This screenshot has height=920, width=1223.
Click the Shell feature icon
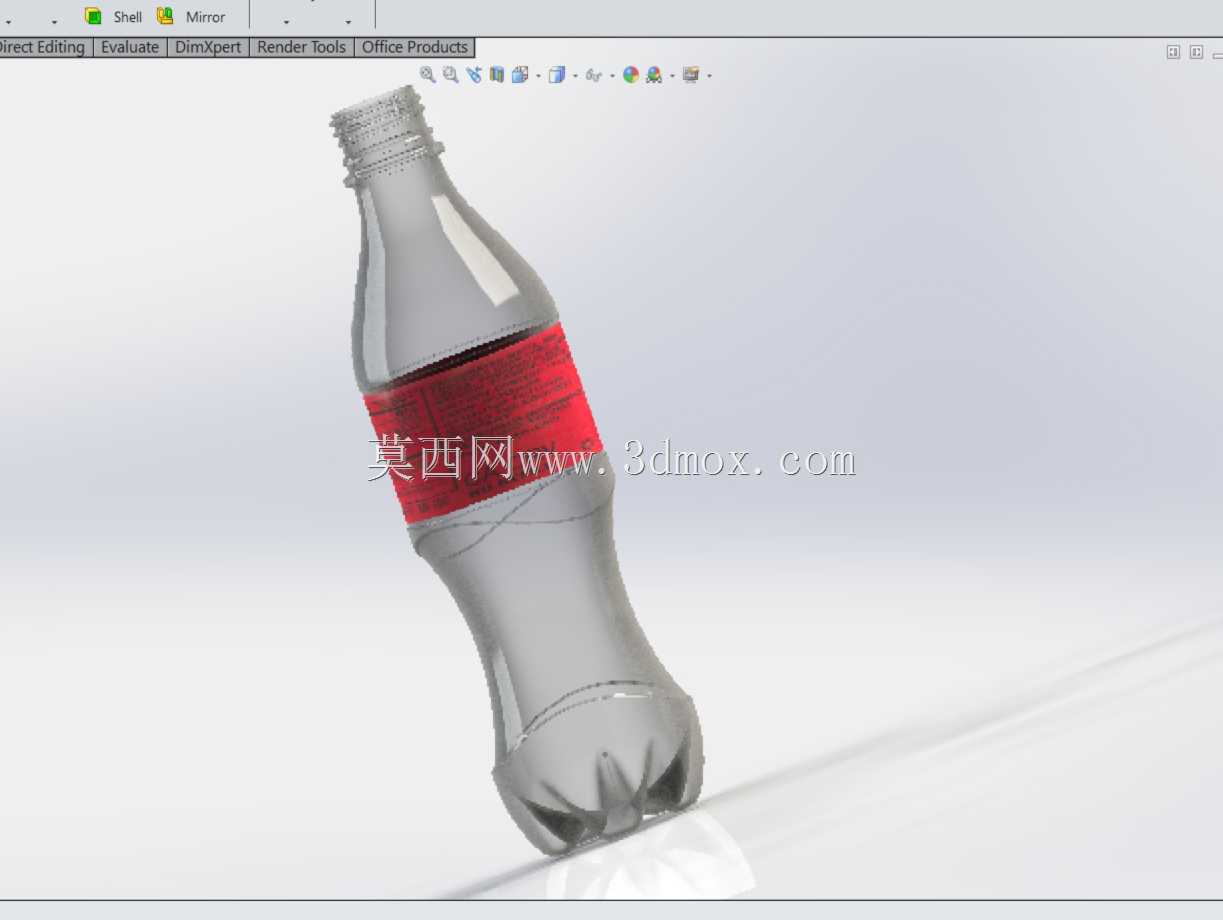coord(93,16)
